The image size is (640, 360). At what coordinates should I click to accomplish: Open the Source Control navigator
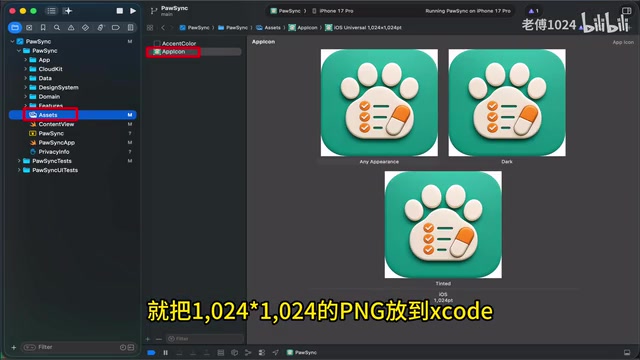coord(29,28)
